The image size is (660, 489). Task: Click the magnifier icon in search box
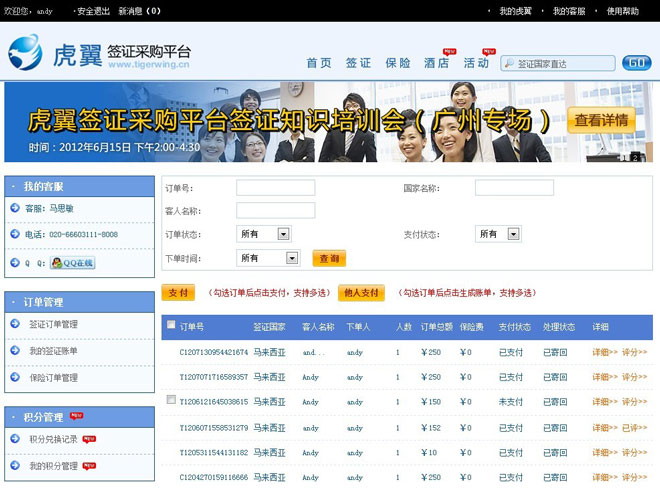tap(509, 64)
